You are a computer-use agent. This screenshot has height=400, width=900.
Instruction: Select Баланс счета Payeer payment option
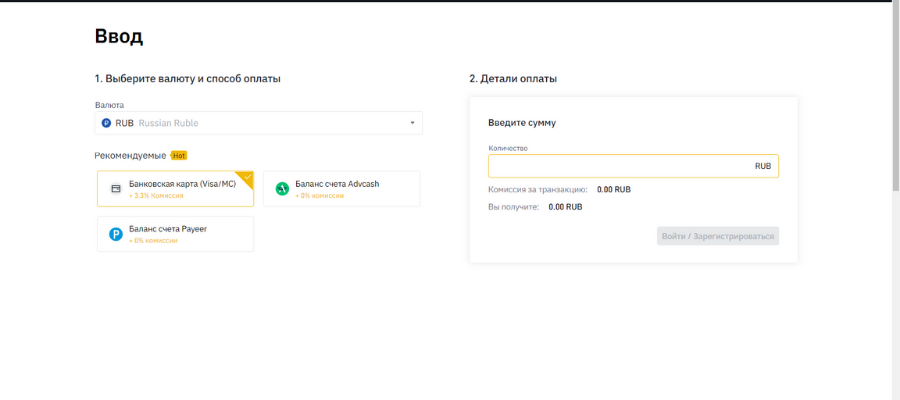[x=175, y=234]
